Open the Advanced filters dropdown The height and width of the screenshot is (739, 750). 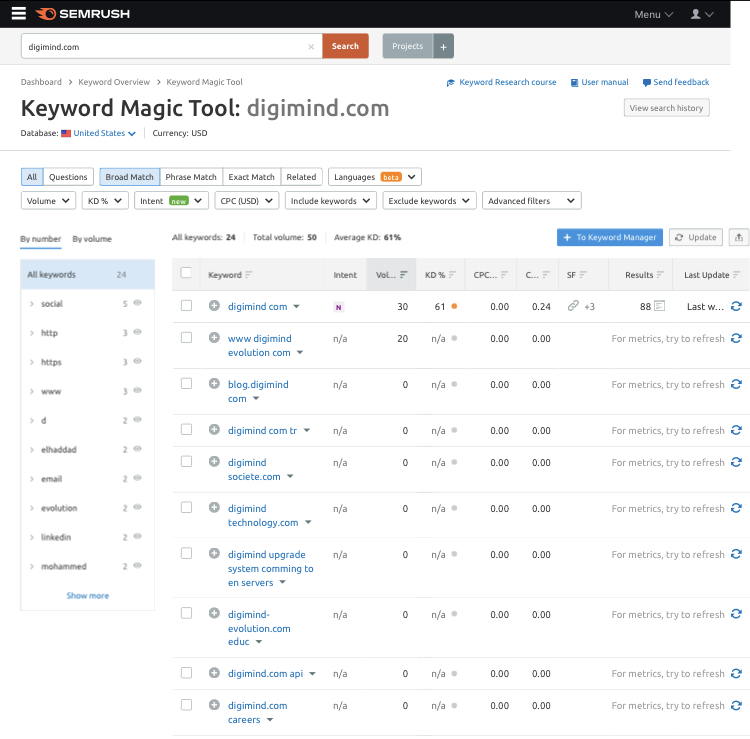tap(531, 201)
